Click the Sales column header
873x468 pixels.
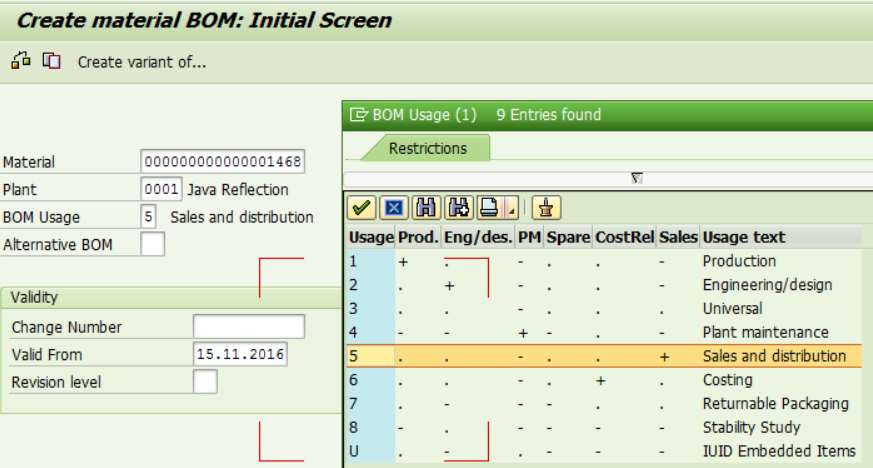coord(678,238)
